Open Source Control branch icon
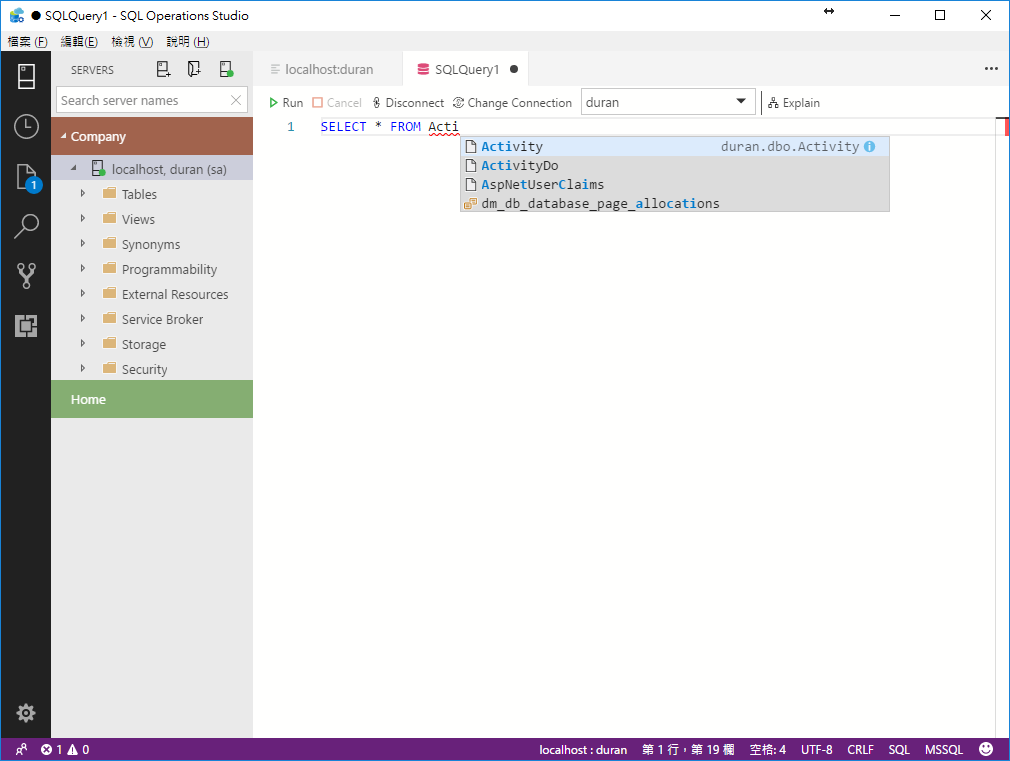Screen dimensions: 1010x761 coord(26,276)
